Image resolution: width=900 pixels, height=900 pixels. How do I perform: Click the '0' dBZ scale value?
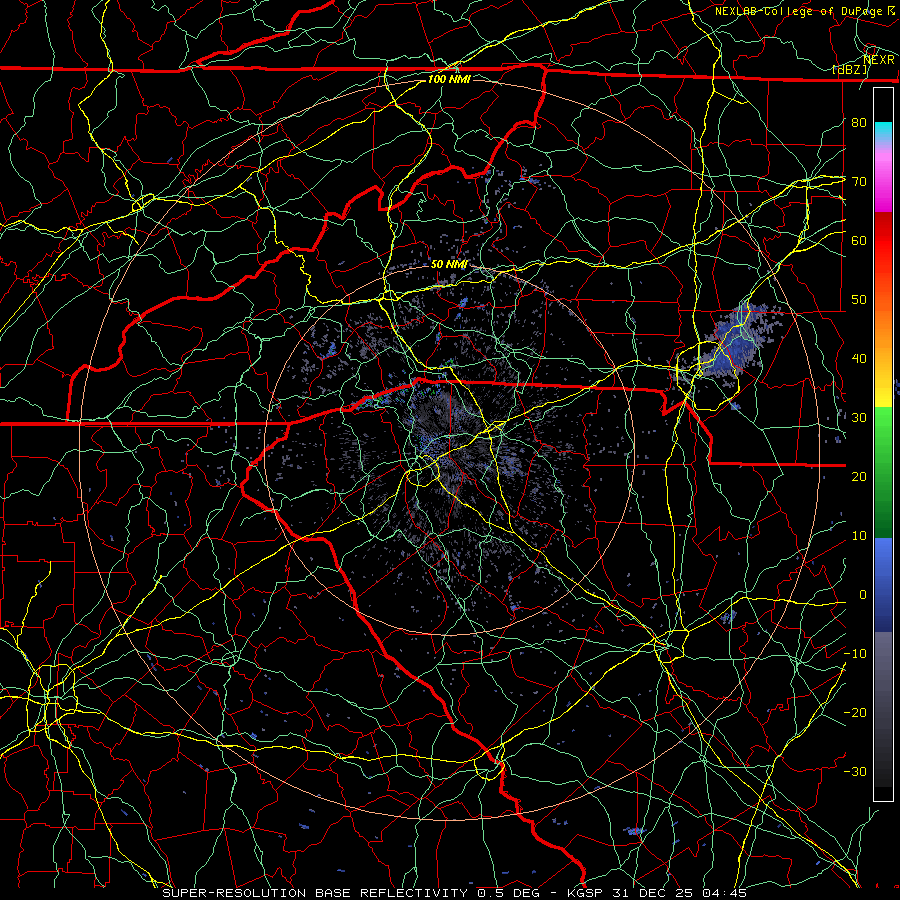click(863, 595)
